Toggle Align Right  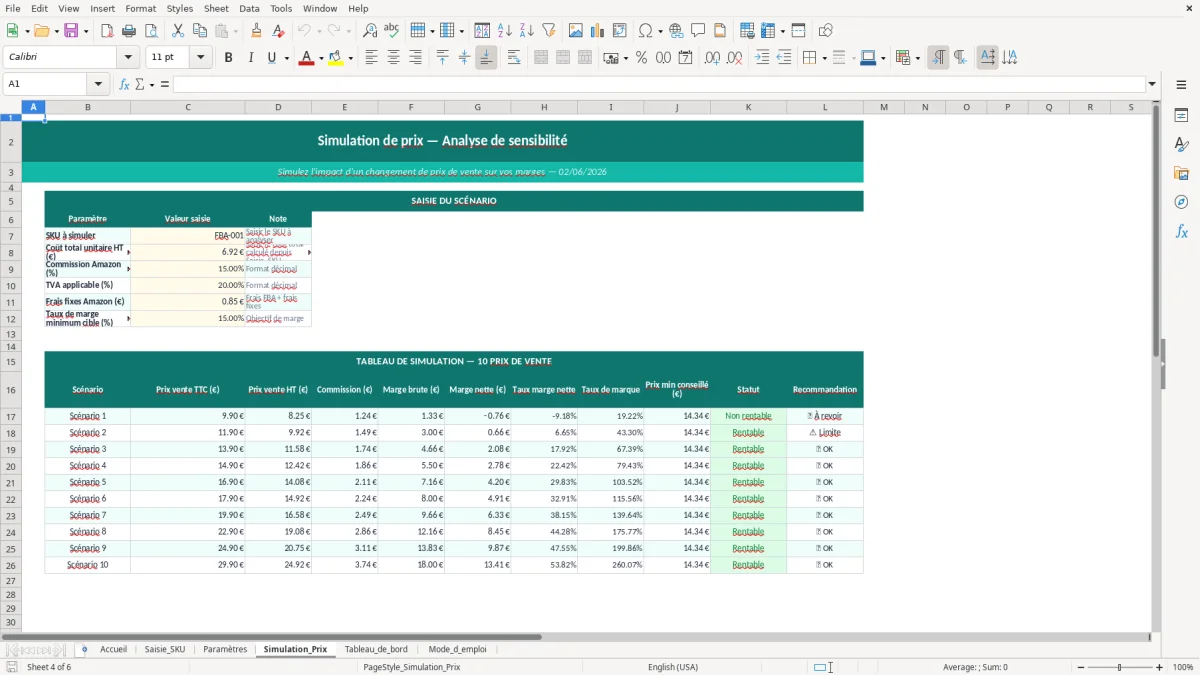click(415, 58)
